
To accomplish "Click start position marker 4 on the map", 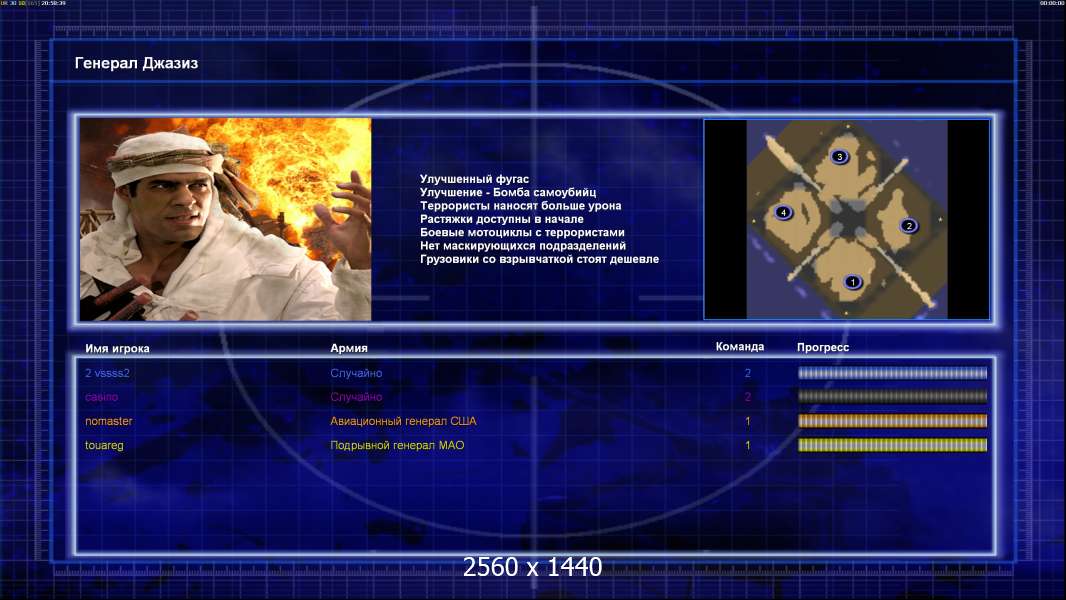I will (783, 213).
